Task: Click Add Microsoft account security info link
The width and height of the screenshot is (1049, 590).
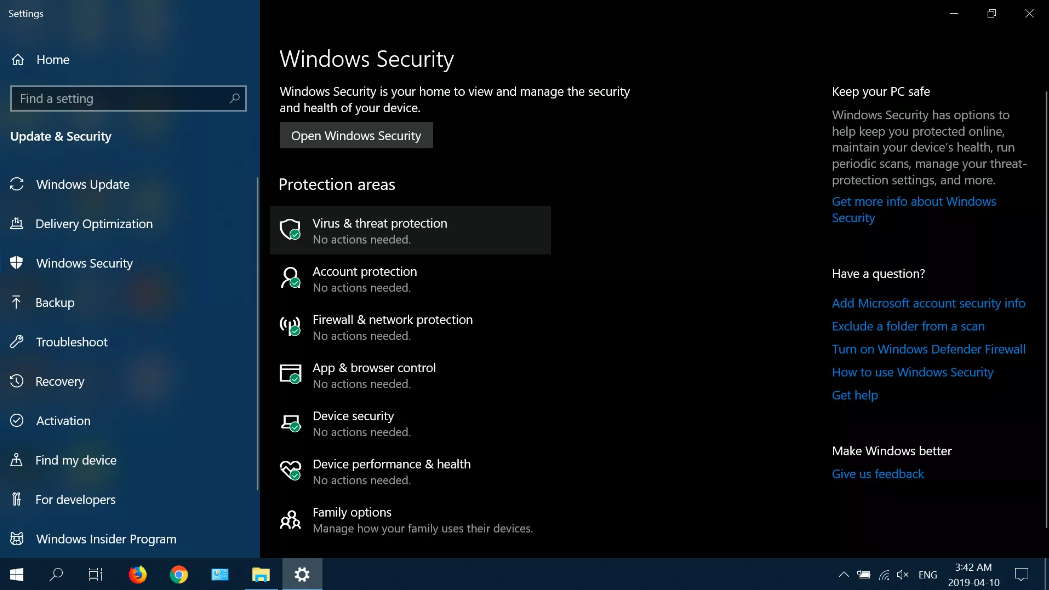Action: [929, 303]
